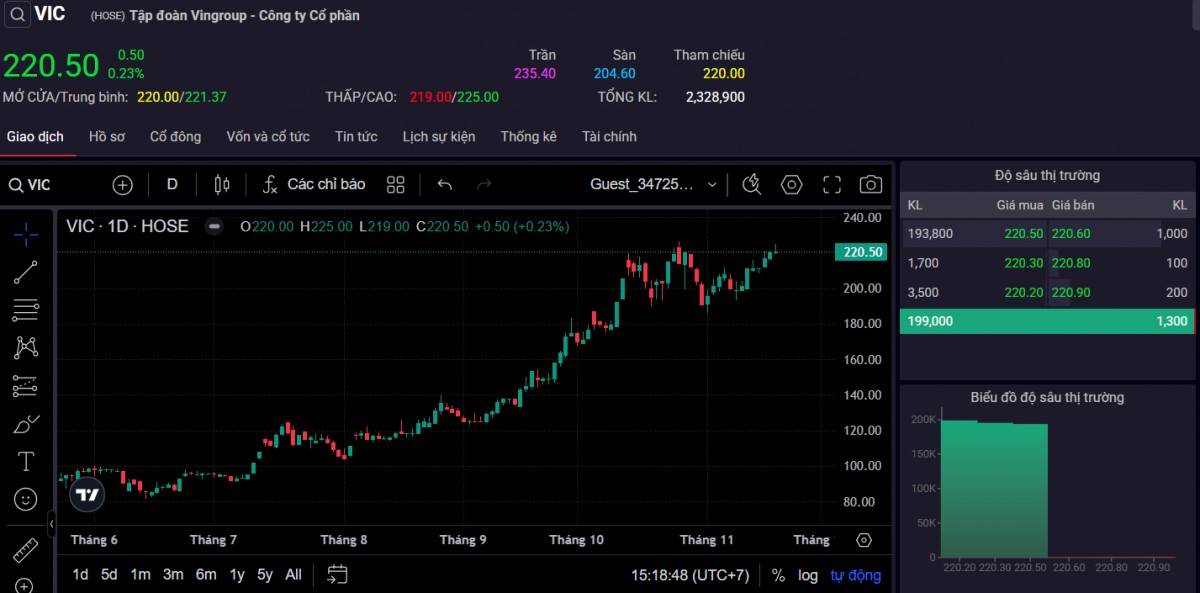The image size is (1200, 593).
Task: Enter fullscreen chart mode
Action: [x=832, y=185]
